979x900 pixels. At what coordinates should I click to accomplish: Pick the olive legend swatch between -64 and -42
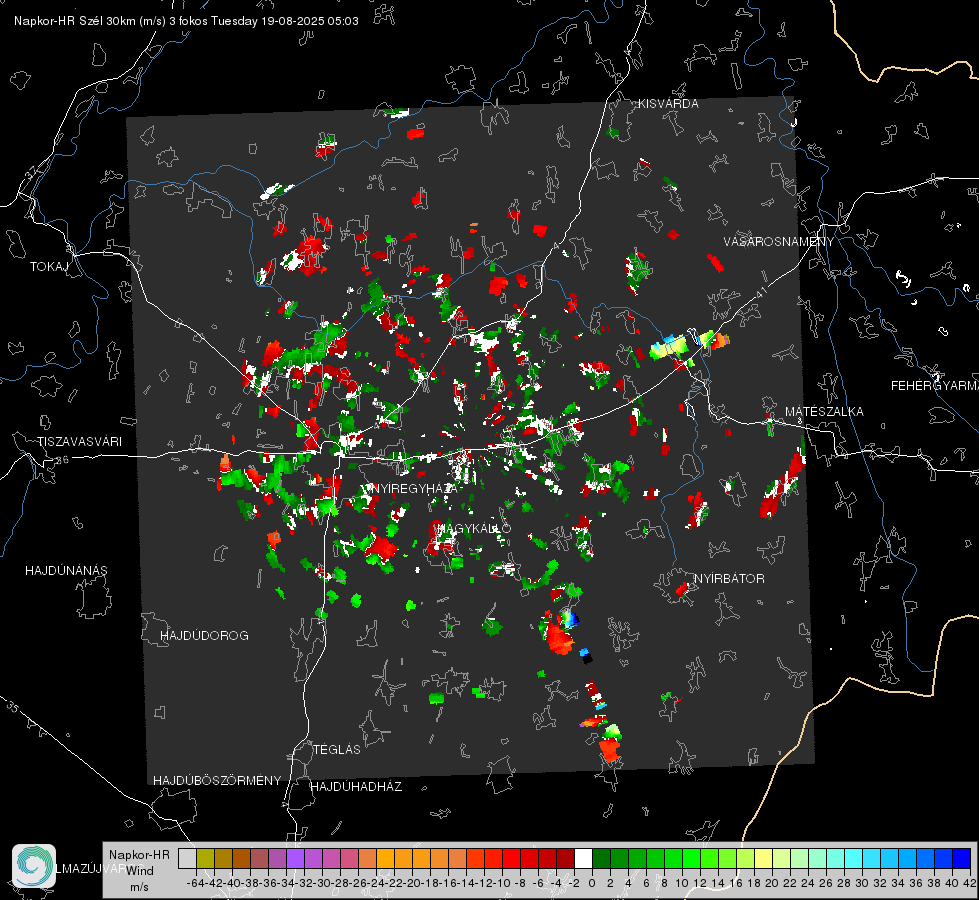point(205,859)
